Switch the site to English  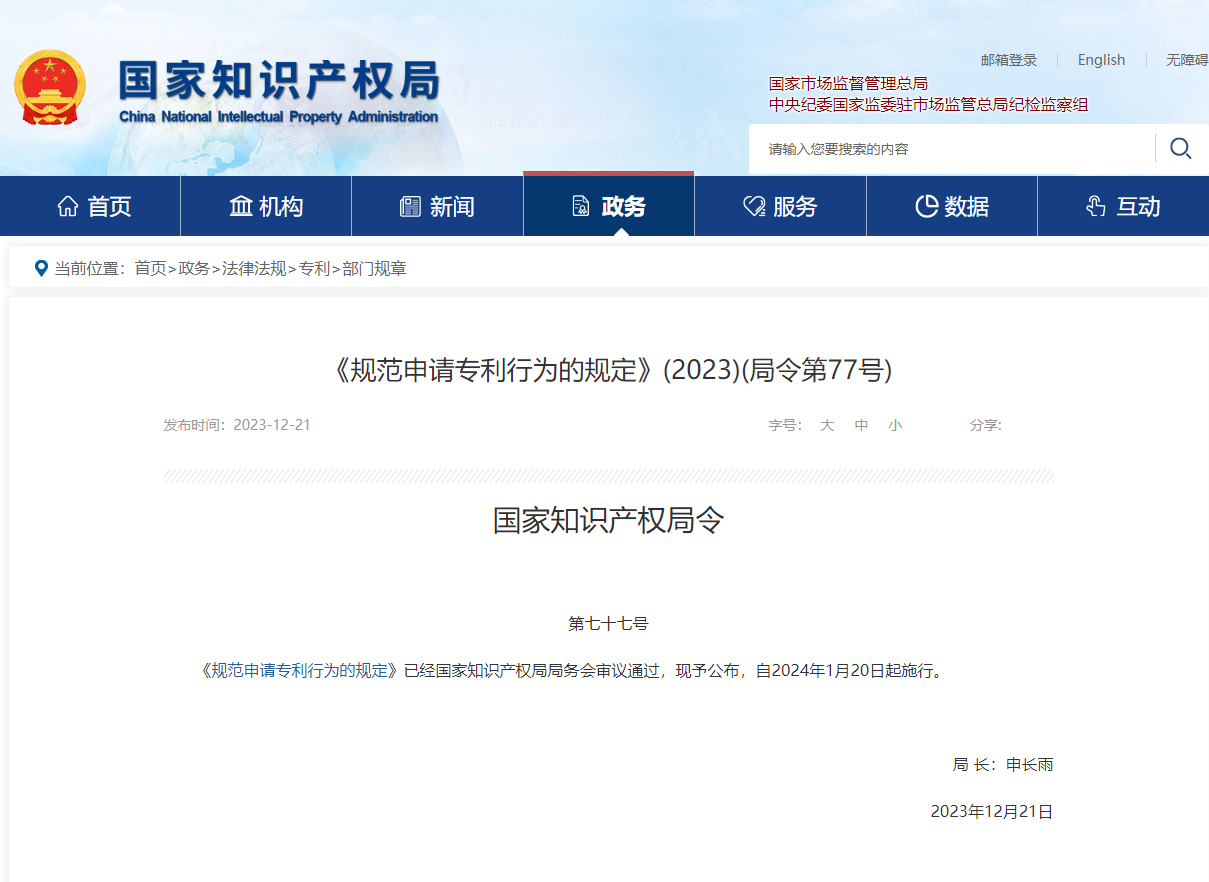coord(1101,60)
